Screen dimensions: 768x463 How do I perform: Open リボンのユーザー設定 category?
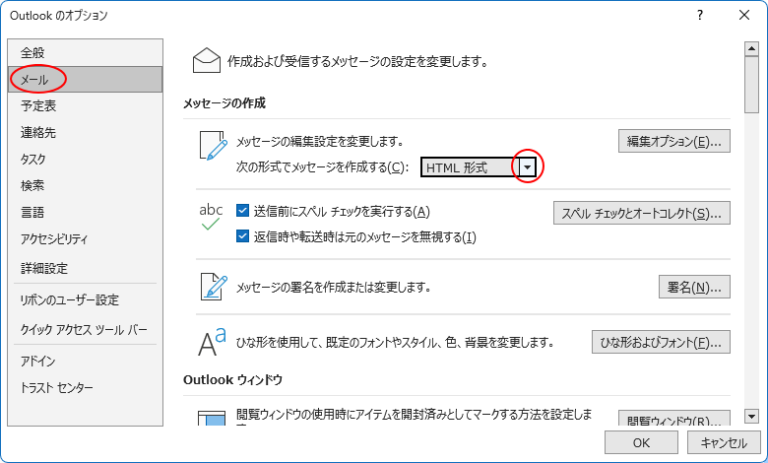tap(85, 300)
